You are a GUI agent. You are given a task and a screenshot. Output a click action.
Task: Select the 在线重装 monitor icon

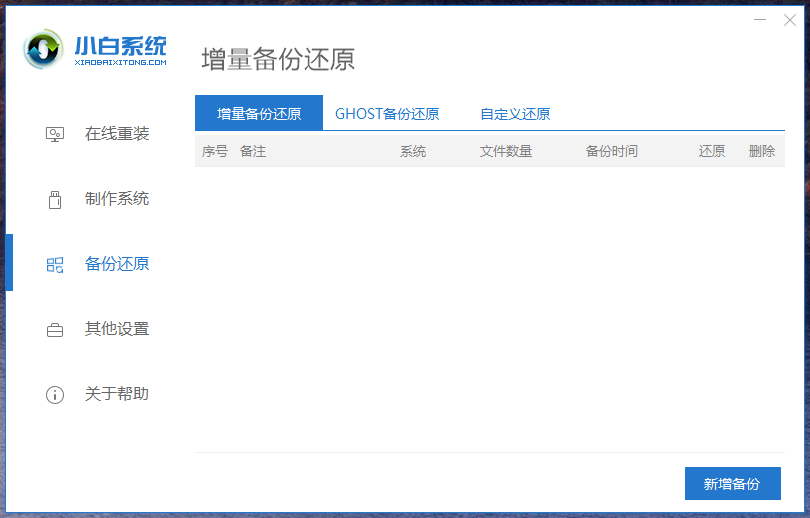[x=55, y=134]
